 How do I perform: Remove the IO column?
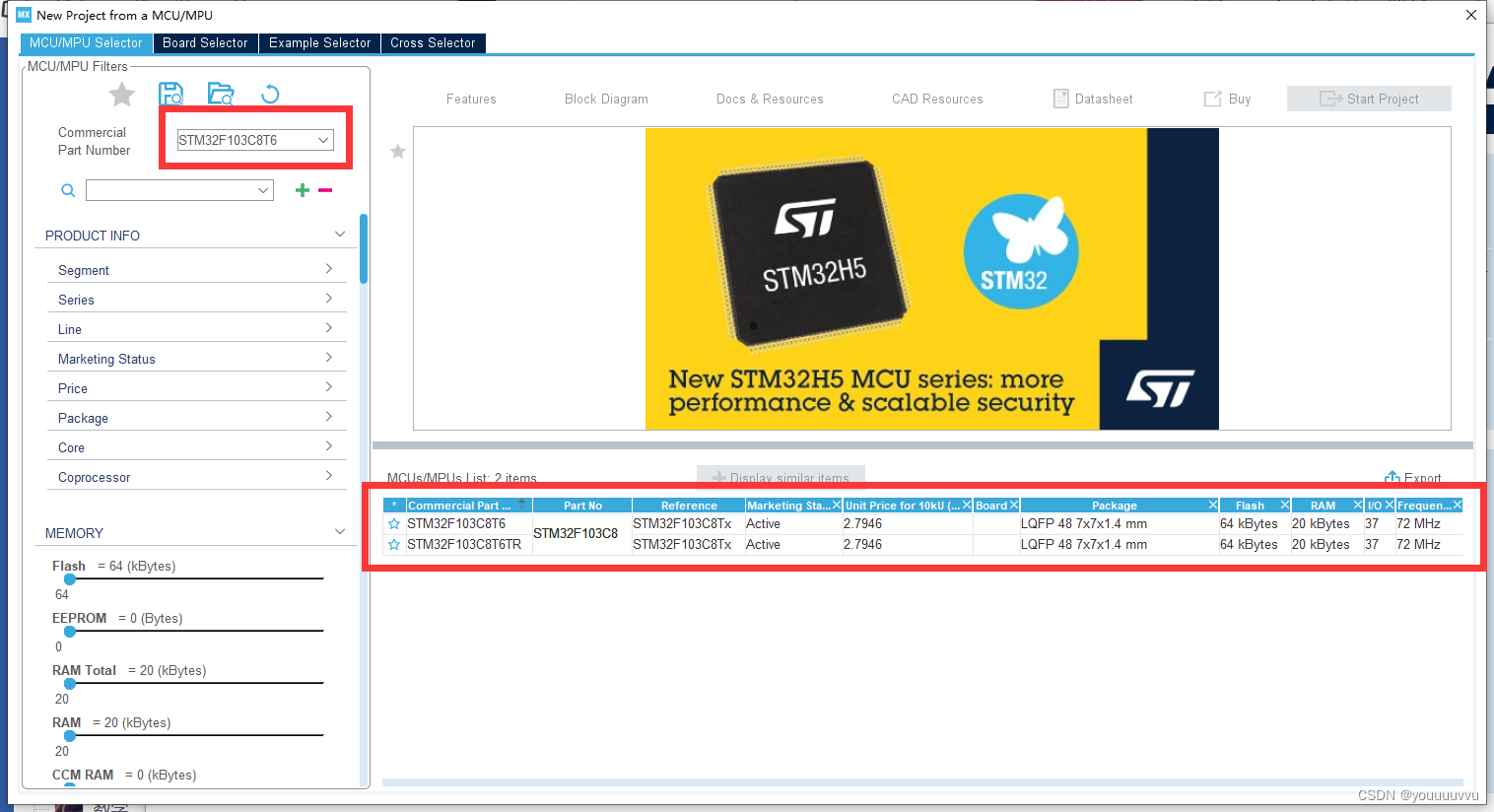point(1390,506)
